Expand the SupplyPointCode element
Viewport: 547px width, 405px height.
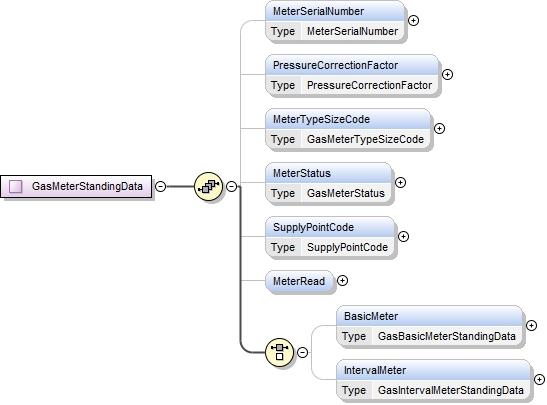404,237
